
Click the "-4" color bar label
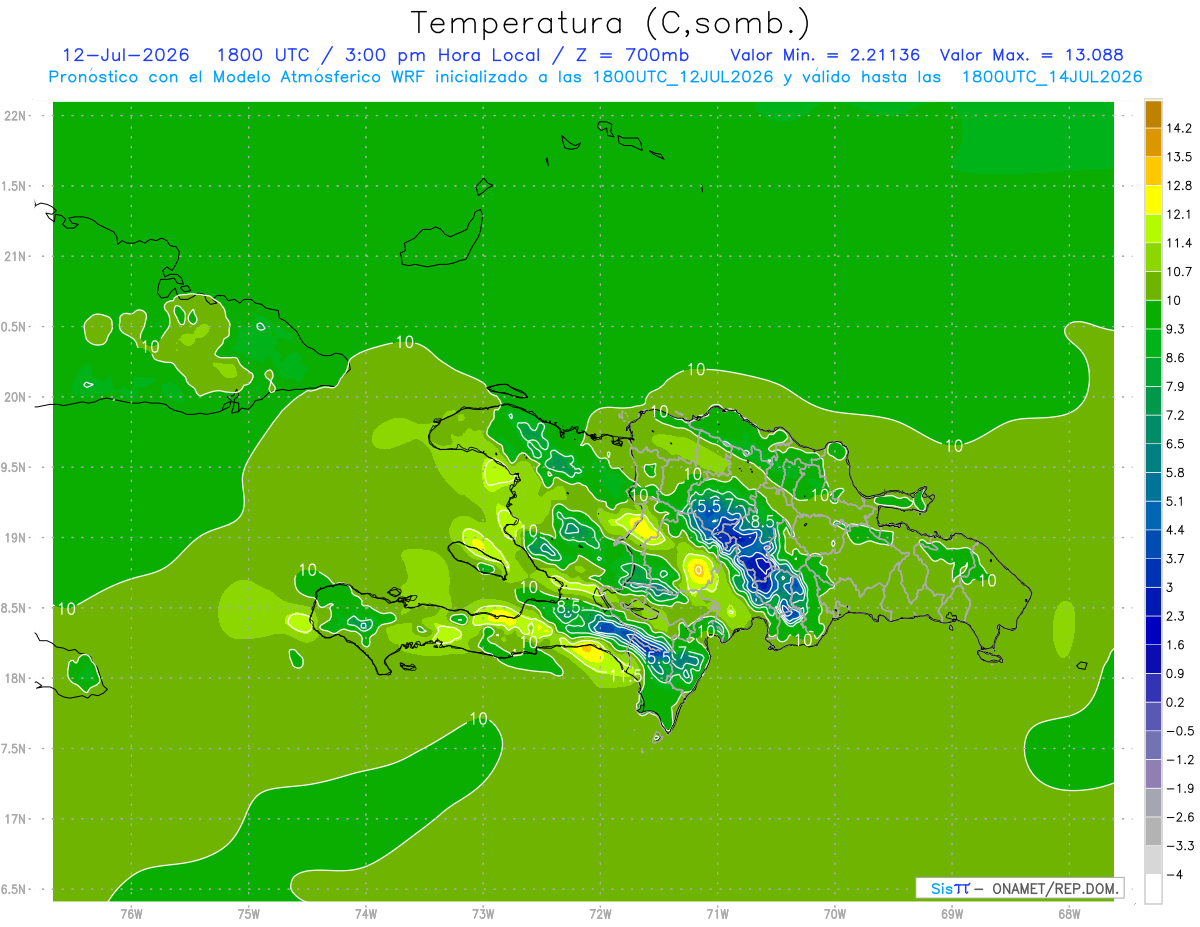tap(1173, 874)
